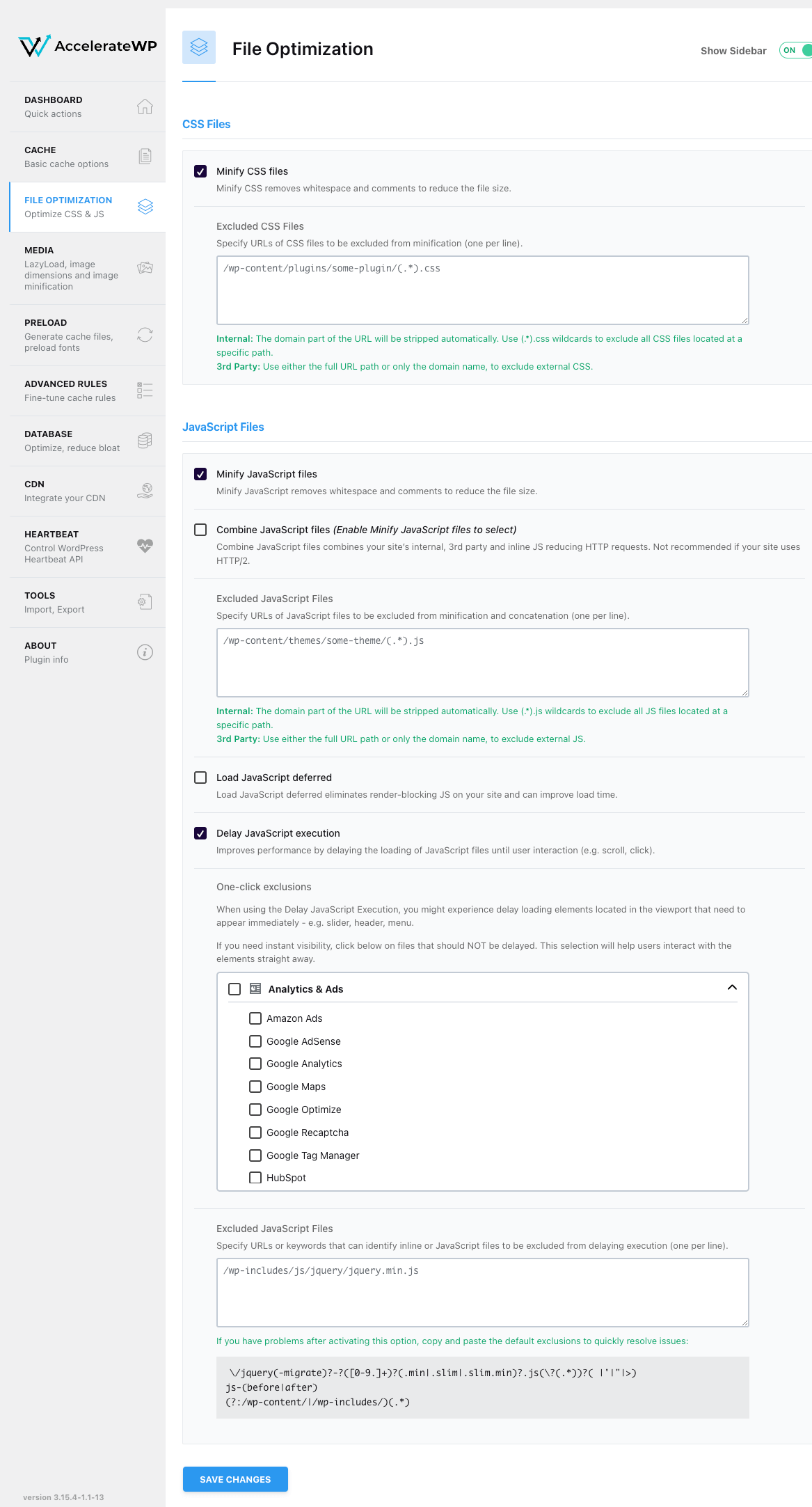Viewport: 812px width, 1507px height.
Task: Enable Load JavaScript deferred
Action: [x=200, y=778]
